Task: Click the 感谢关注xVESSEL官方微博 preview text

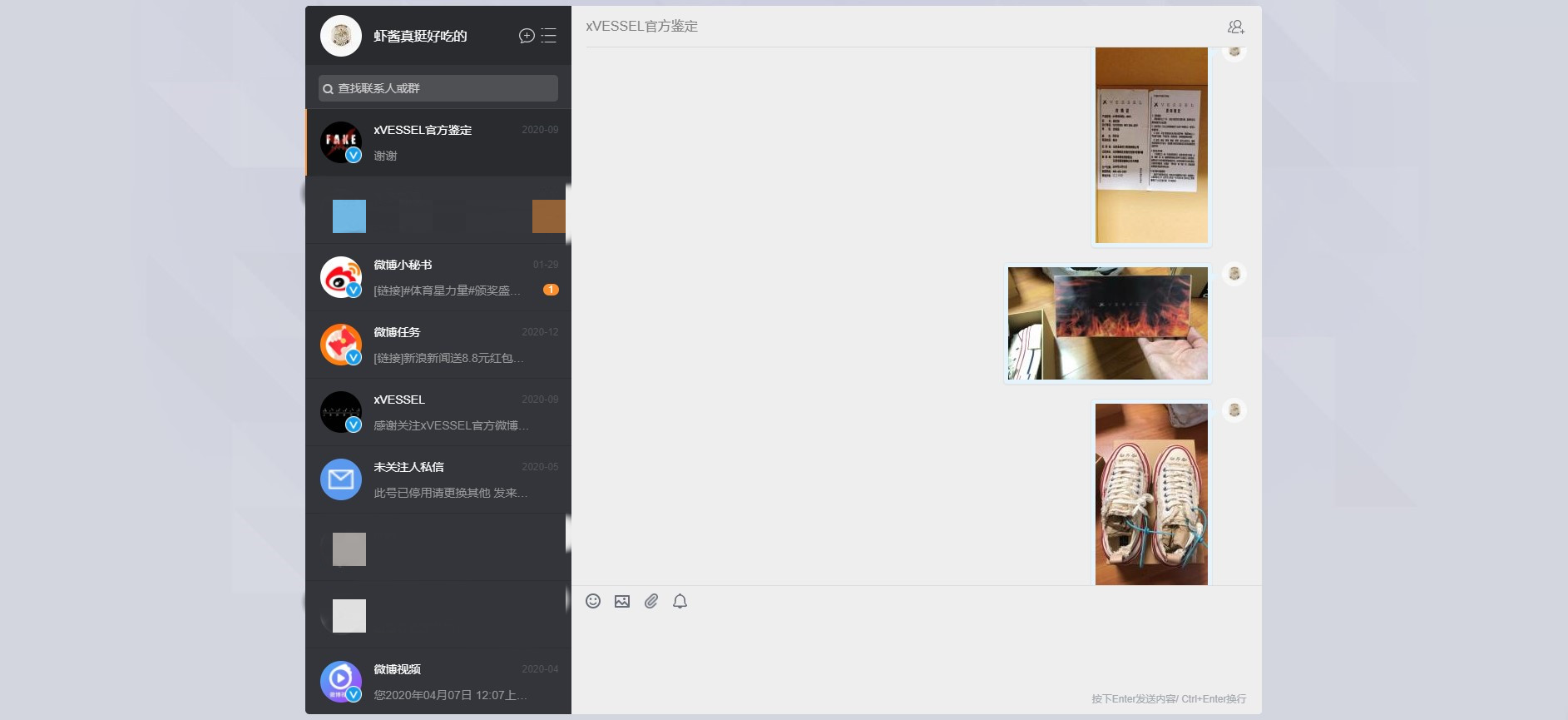Action: click(x=451, y=425)
